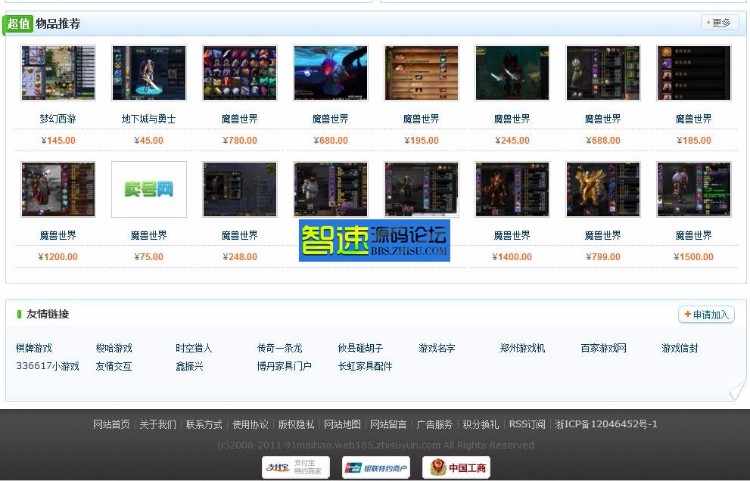Image resolution: width=750 pixels, height=481 pixels.
Task: Open the 百家游戏网 friend link
Action: [603, 348]
